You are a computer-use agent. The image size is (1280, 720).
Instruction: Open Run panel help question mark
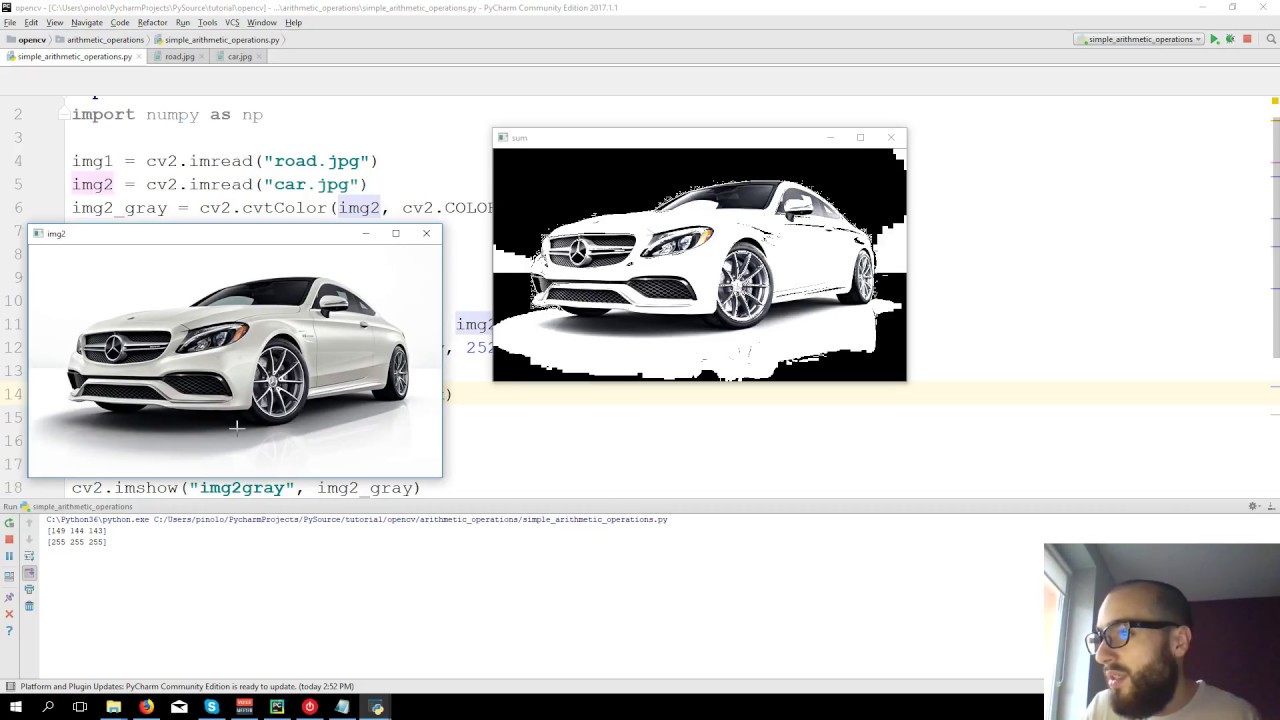(9, 631)
